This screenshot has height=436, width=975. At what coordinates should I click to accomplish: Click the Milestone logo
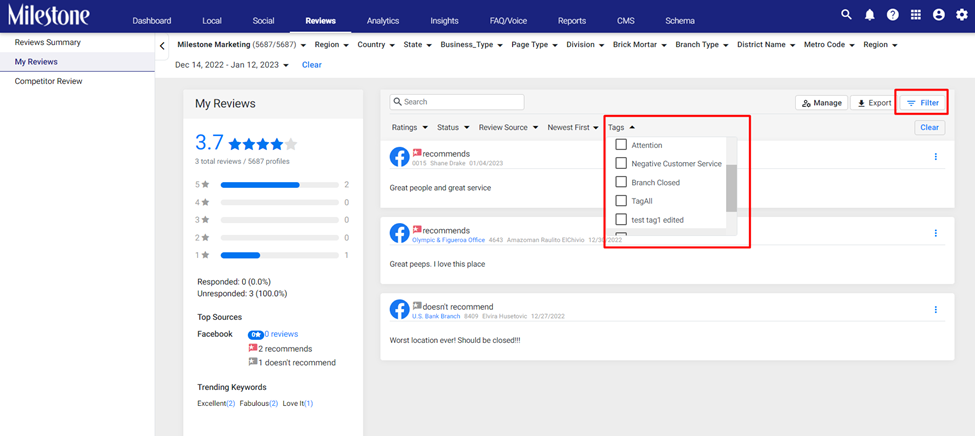pyautogui.click(x=49, y=15)
